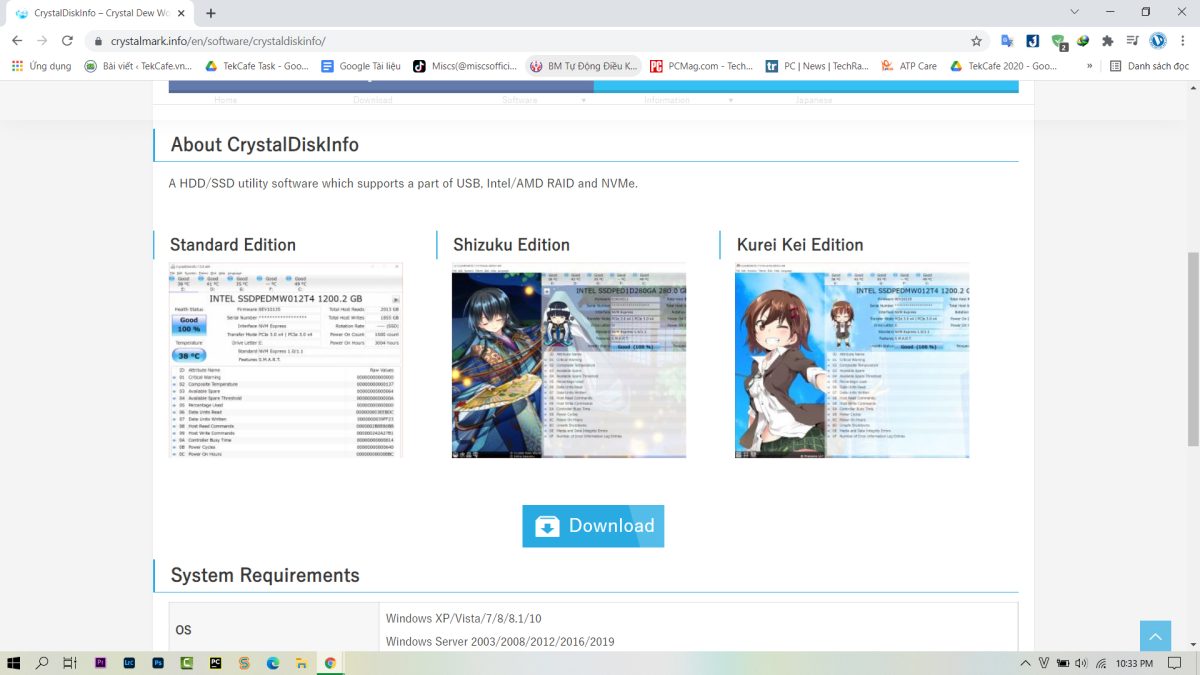Image resolution: width=1200 pixels, height=675 pixels.
Task: Click the blue J extension icon
Action: point(1032,41)
